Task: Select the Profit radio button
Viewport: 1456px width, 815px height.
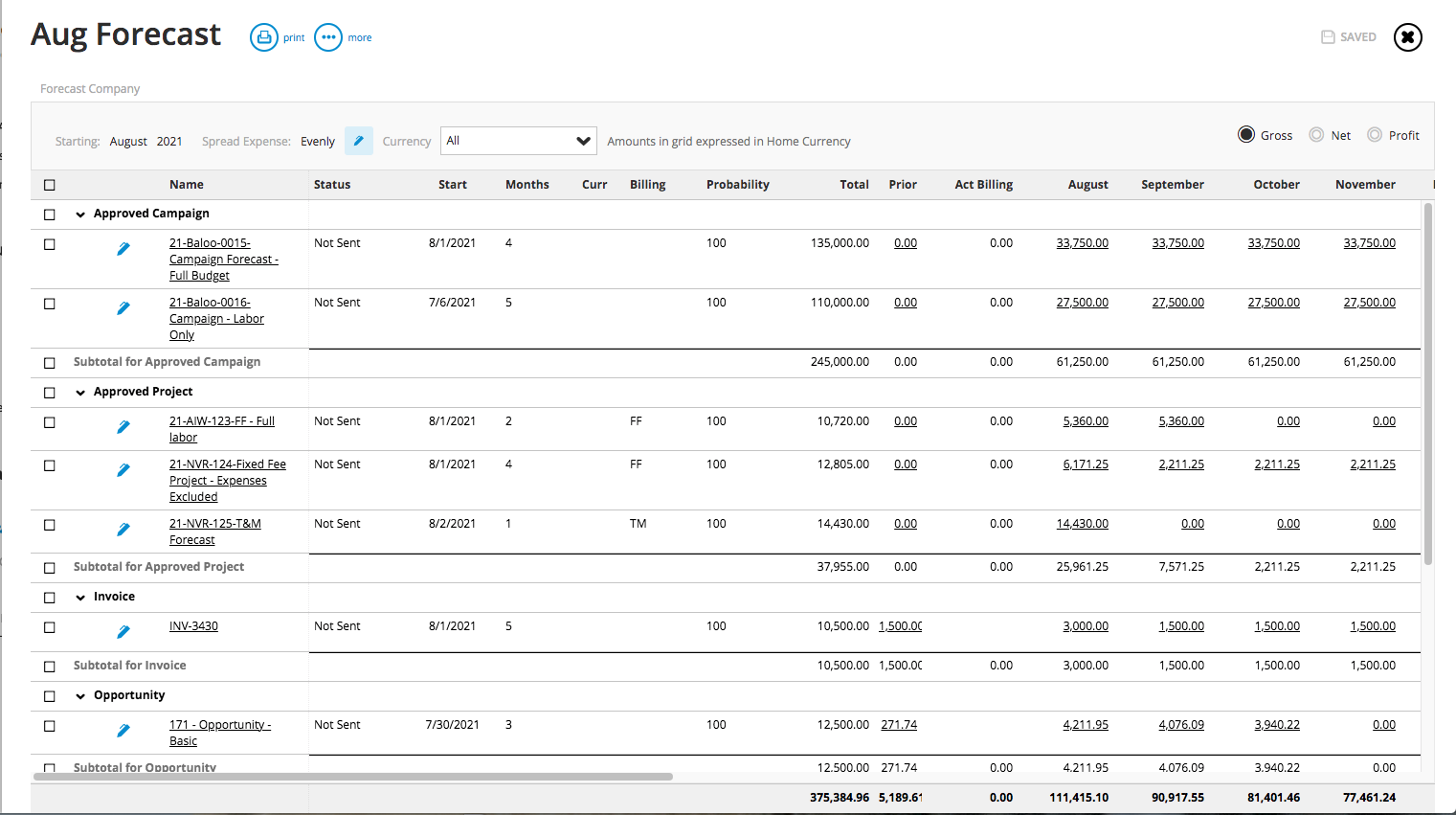Action: (x=1375, y=135)
